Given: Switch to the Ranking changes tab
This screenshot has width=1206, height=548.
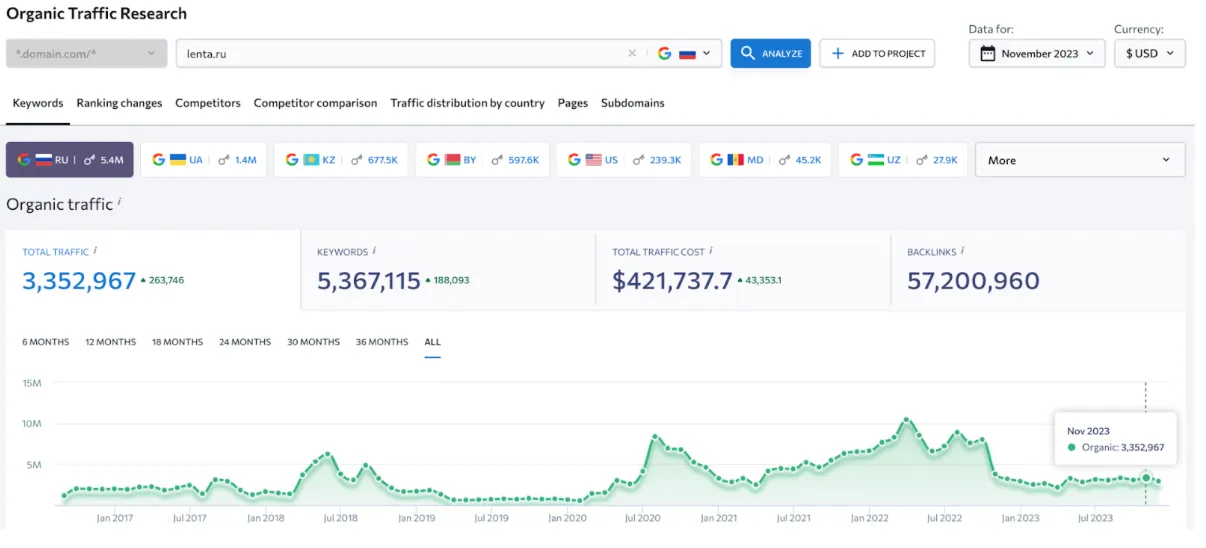Looking at the screenshot, I should (119, 103).
